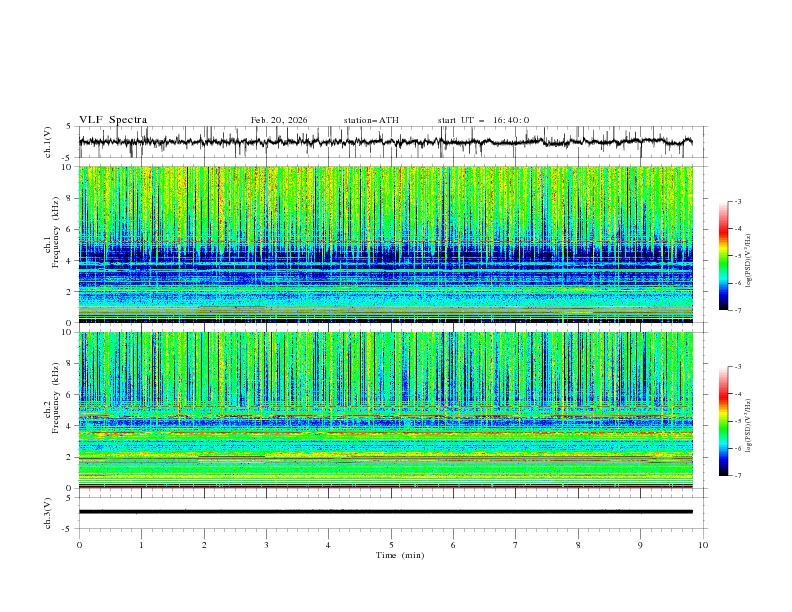Click the "-7" label on ch.2 color bar
The image size is (792, 612).
(737, 476)
